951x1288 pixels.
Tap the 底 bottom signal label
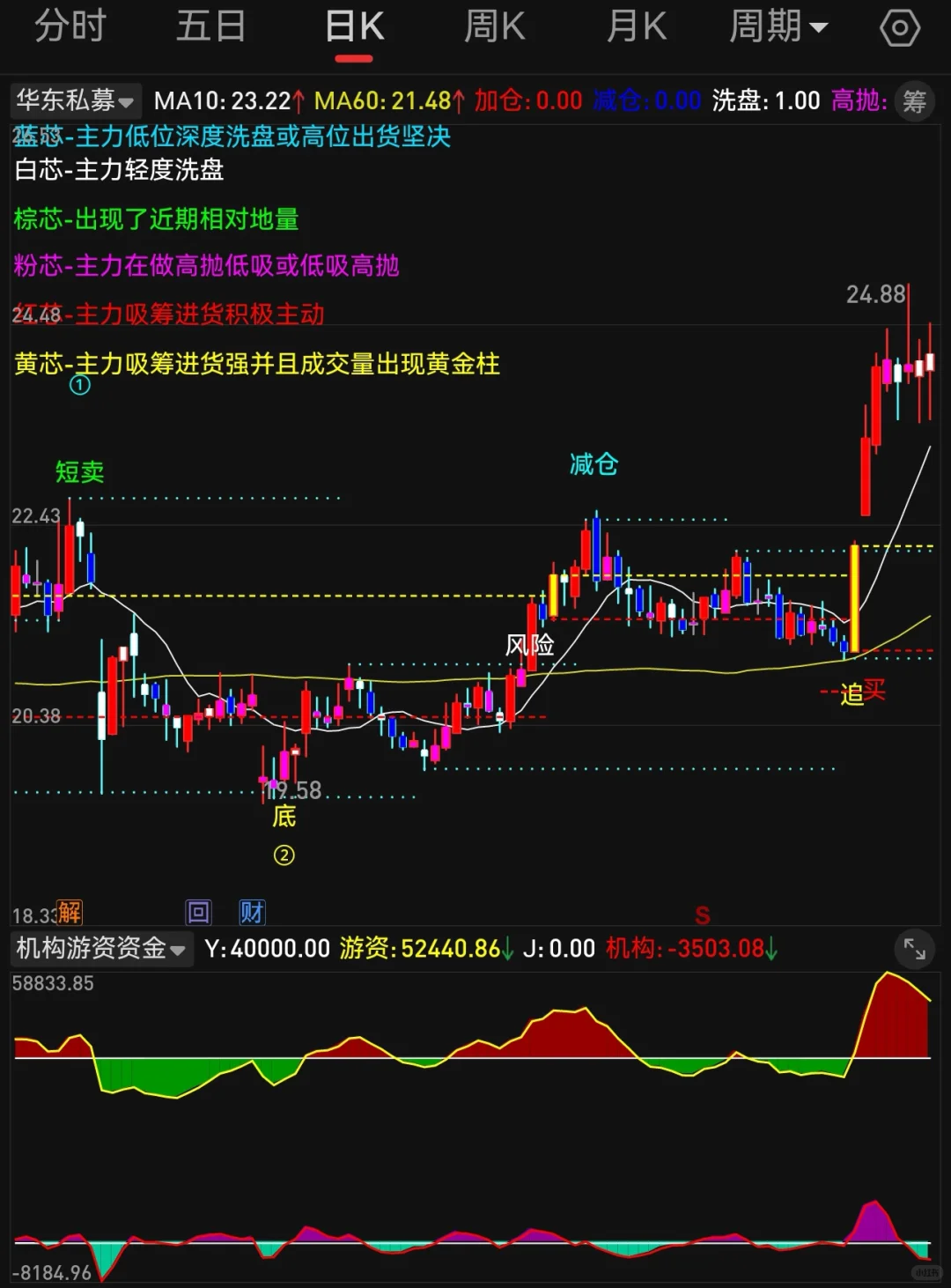(x=284, y=816)
